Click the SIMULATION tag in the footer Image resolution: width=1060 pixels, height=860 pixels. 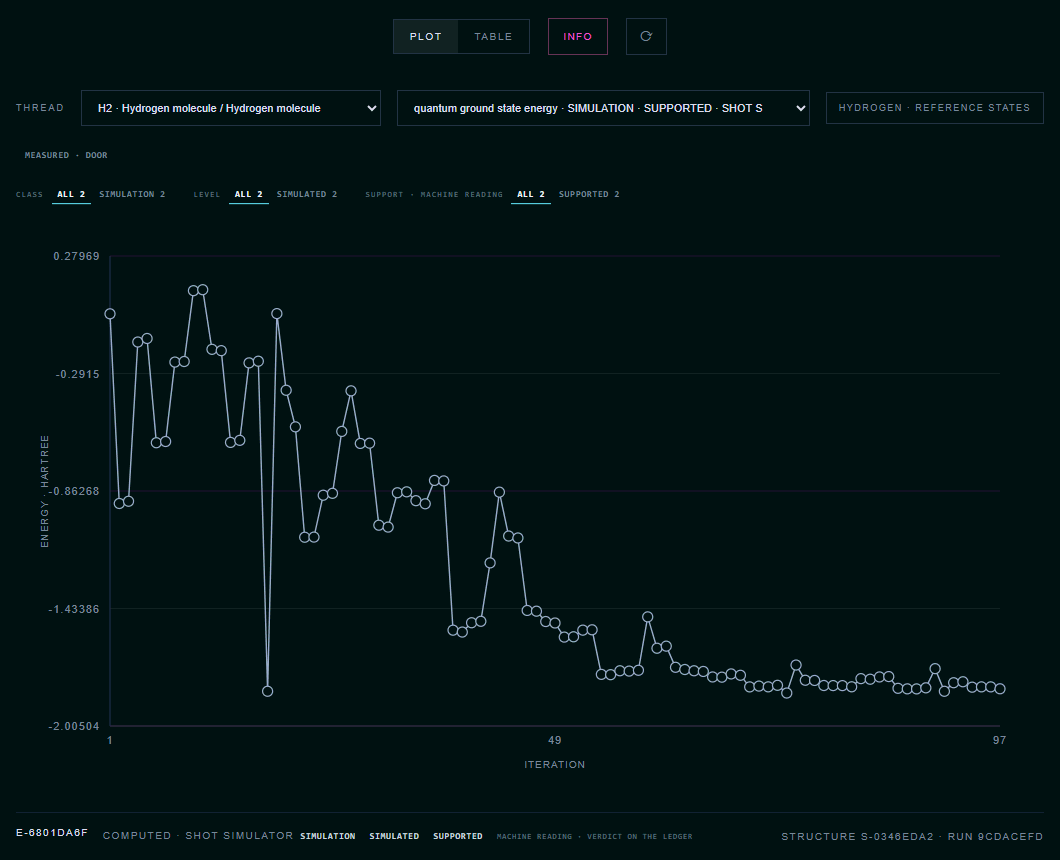328,836
